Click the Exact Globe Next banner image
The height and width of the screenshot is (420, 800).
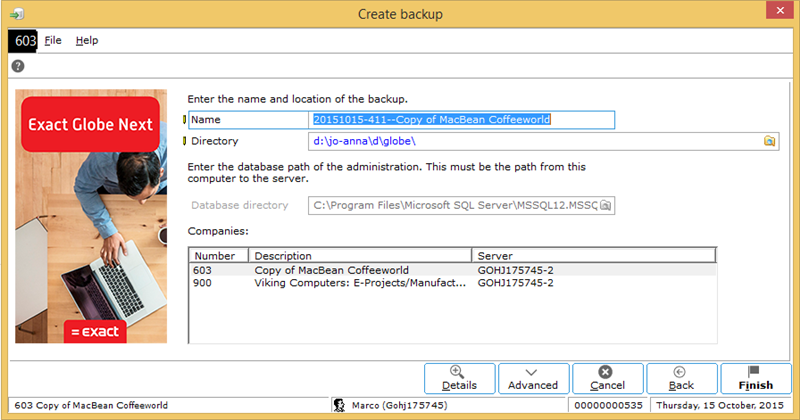click(x=91, y=216)
